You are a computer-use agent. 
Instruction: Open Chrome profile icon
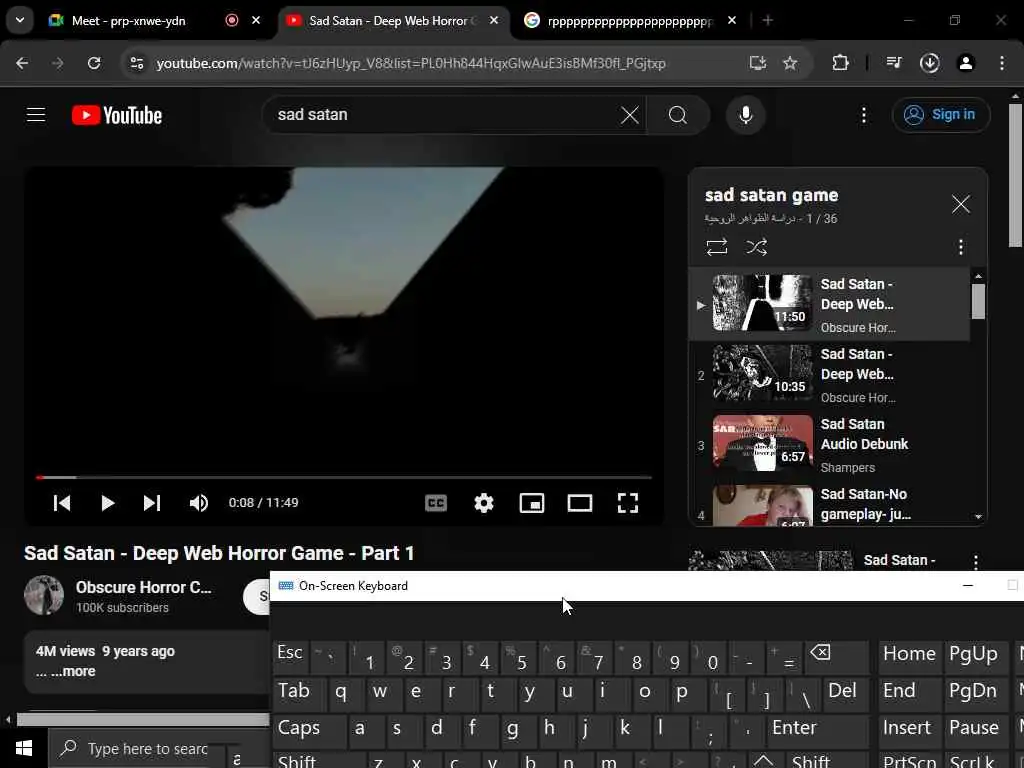tap(965, 63)
